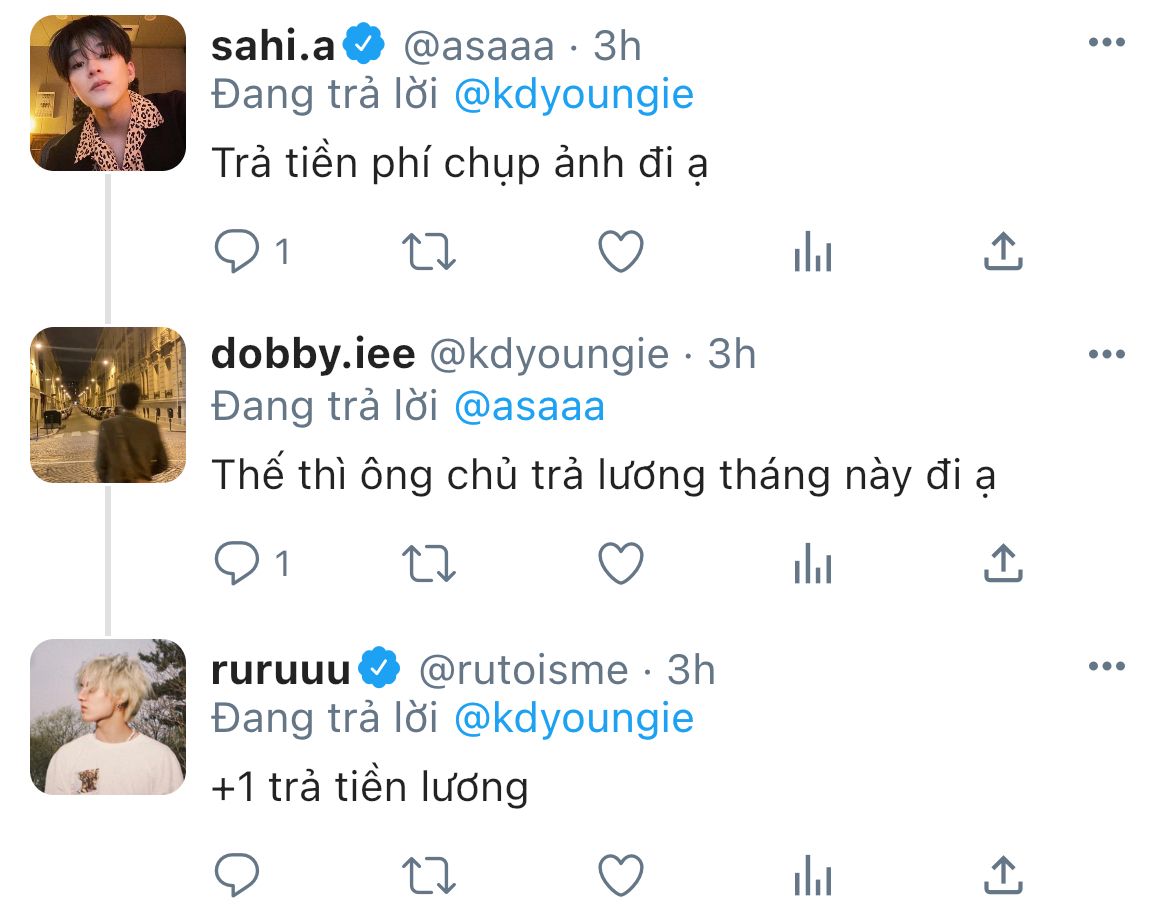This screenshot has width=1170, height=923.
Task: Open @kdyoungie mention in sahi.a's reply
Action: [574, 96]
